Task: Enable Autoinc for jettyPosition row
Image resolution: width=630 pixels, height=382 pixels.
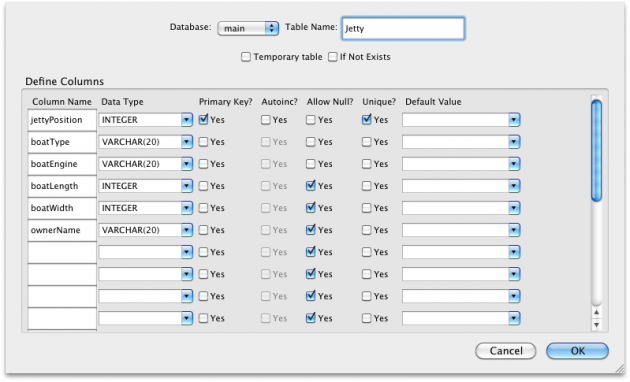Action: pyautogui.click(x=266, y=120)
